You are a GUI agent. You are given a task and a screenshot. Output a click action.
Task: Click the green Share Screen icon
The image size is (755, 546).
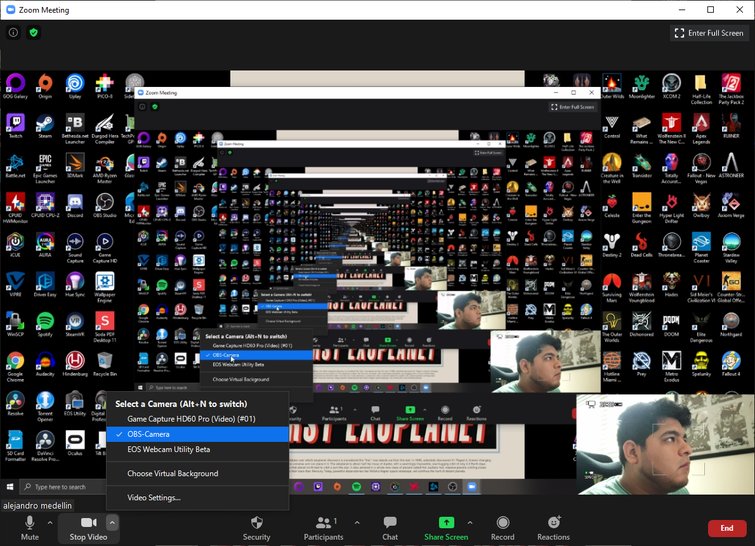446,522
